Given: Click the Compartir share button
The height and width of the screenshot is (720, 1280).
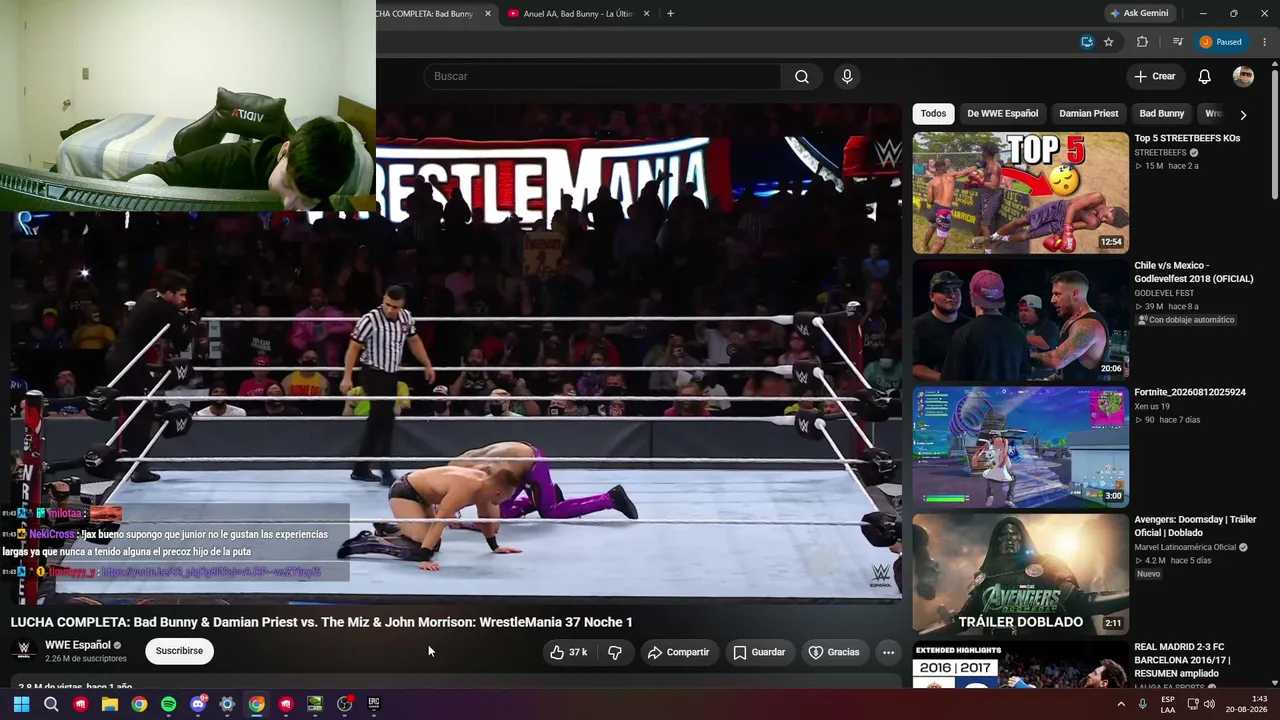Looking at the screenshot, I should [679, 652].
